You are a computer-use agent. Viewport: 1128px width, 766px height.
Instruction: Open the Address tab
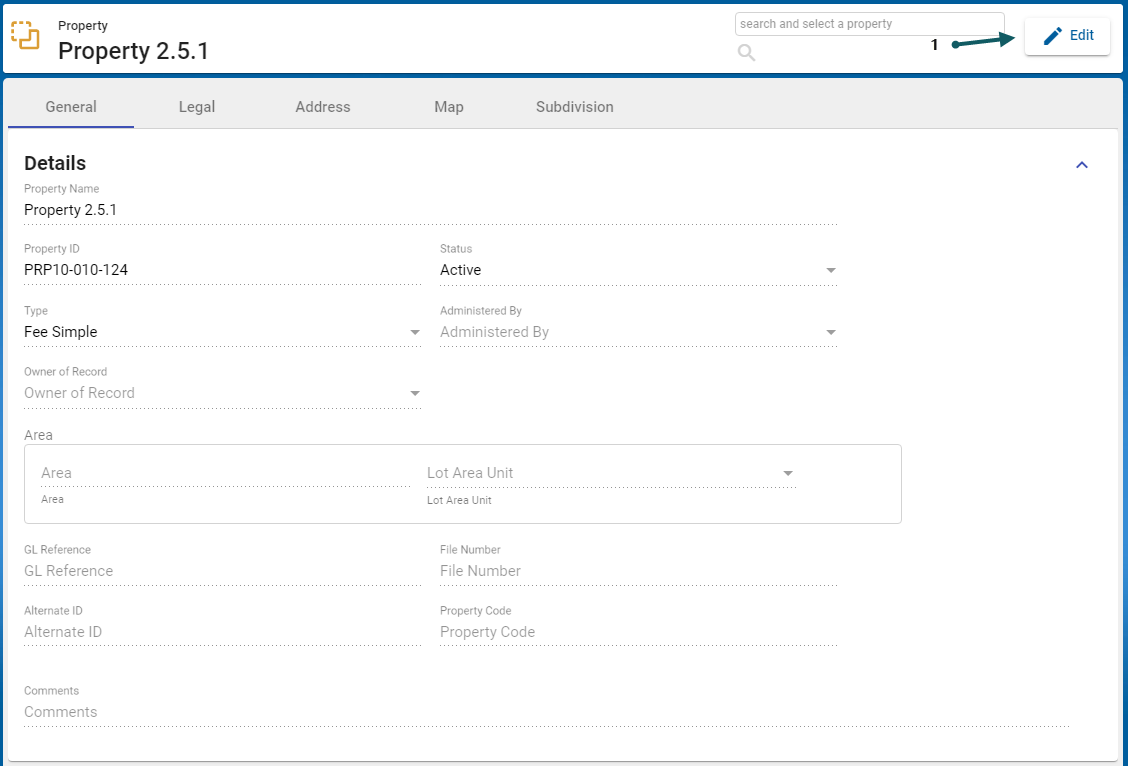pyautogui.click(x=323, y=107)
